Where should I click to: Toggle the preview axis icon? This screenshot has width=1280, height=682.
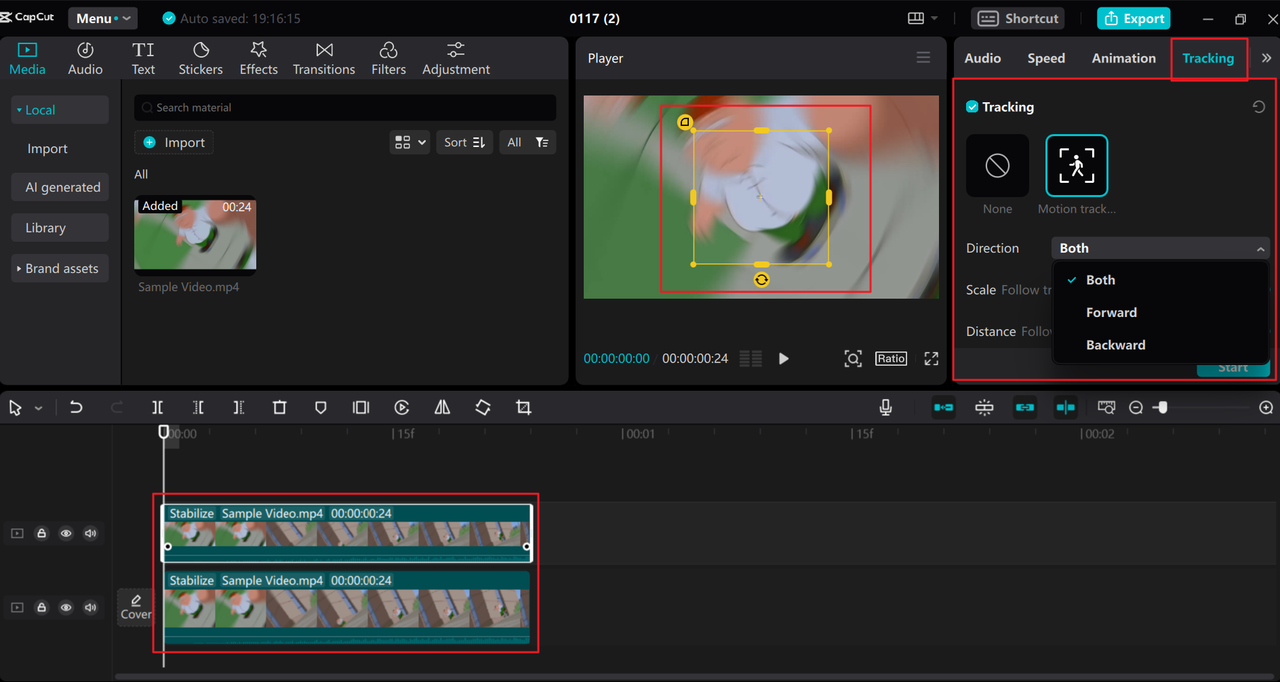pyautogui.click(x=1065, y=407)
